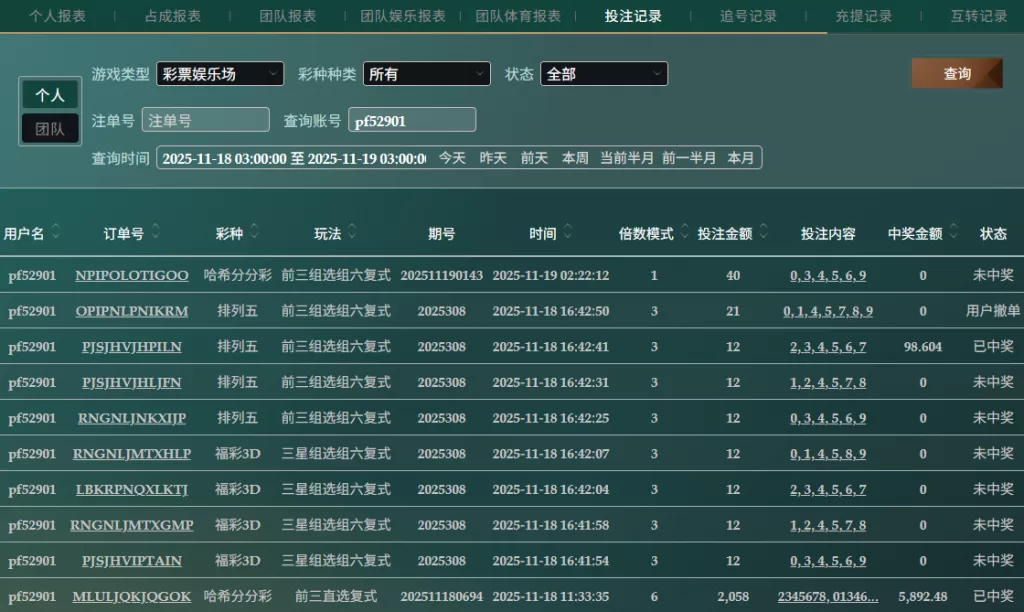Go to the 团队报表 tab
Screen dimensions: 1024x612
click(x=288, y=16)
